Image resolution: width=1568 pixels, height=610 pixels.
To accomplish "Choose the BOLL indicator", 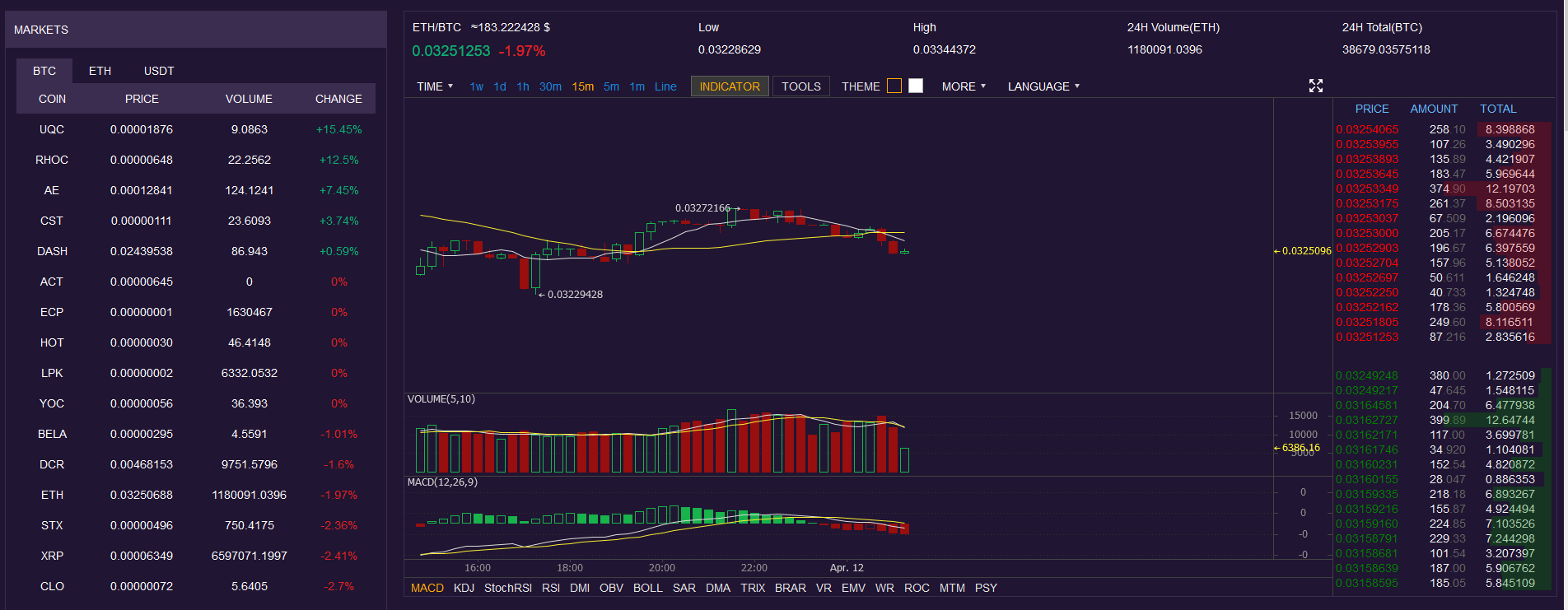I will [x=647, y=588].
